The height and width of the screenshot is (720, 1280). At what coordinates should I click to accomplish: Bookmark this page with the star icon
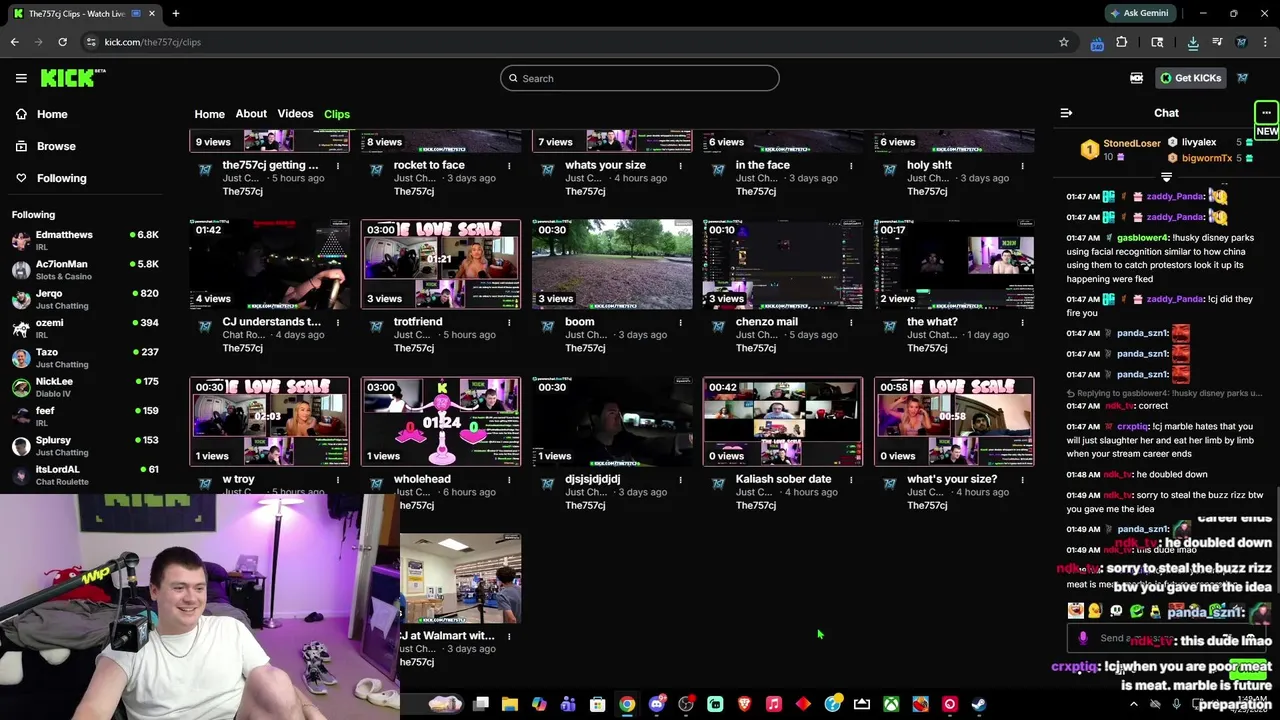[1064, 42]
